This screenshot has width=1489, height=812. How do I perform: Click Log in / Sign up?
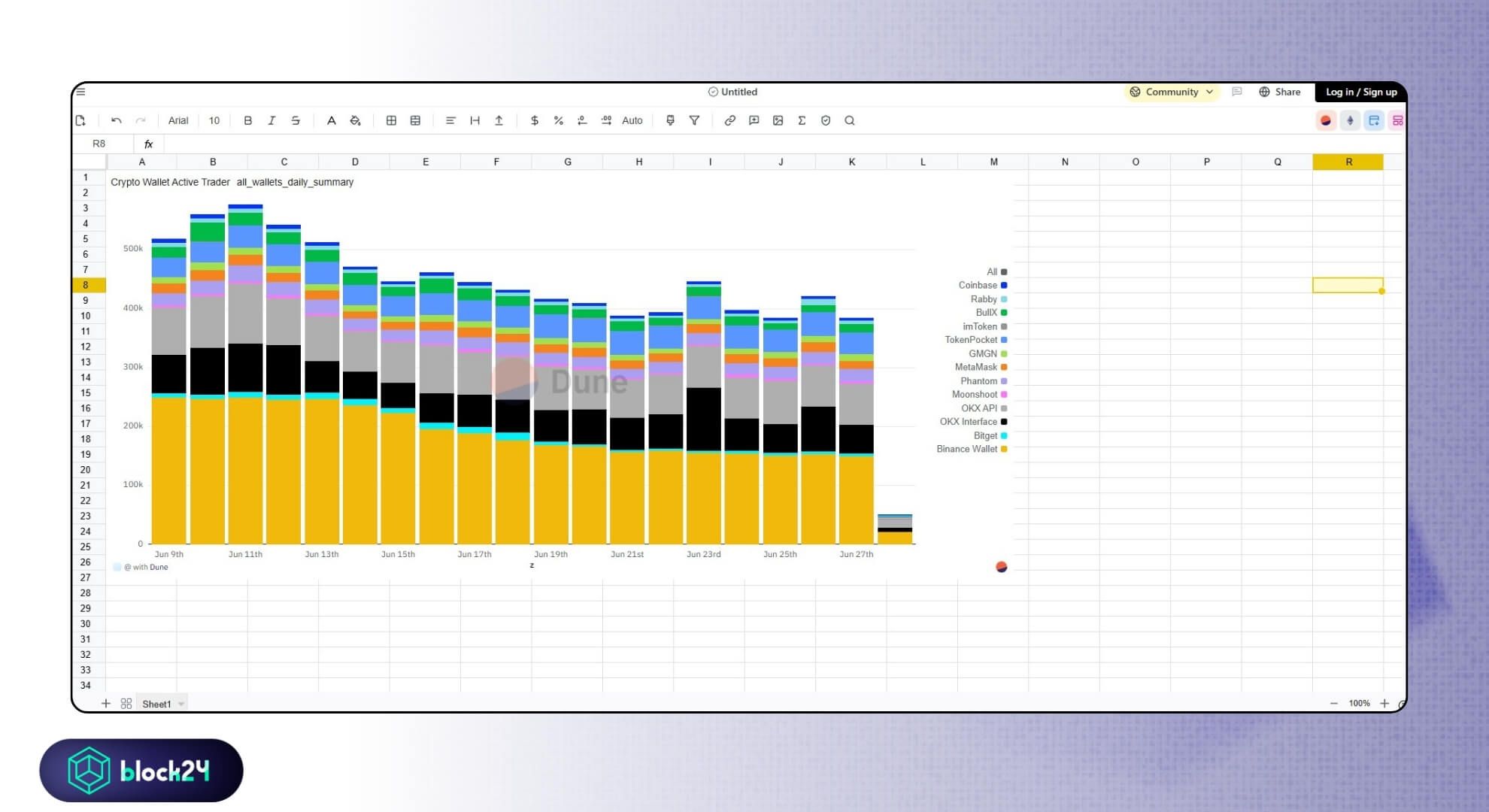coord(1360,92)
